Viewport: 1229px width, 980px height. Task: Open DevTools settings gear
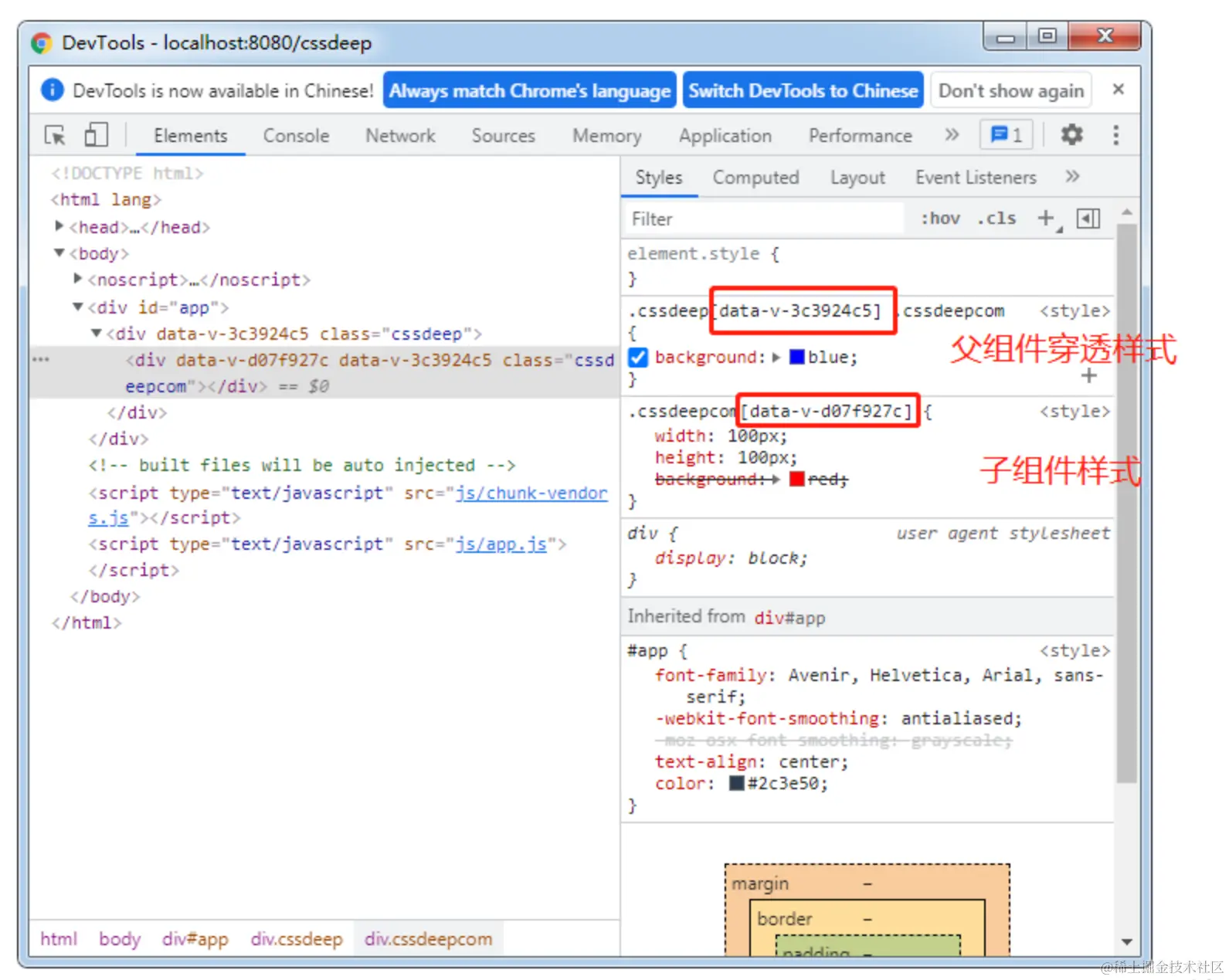click(1071, 135)
